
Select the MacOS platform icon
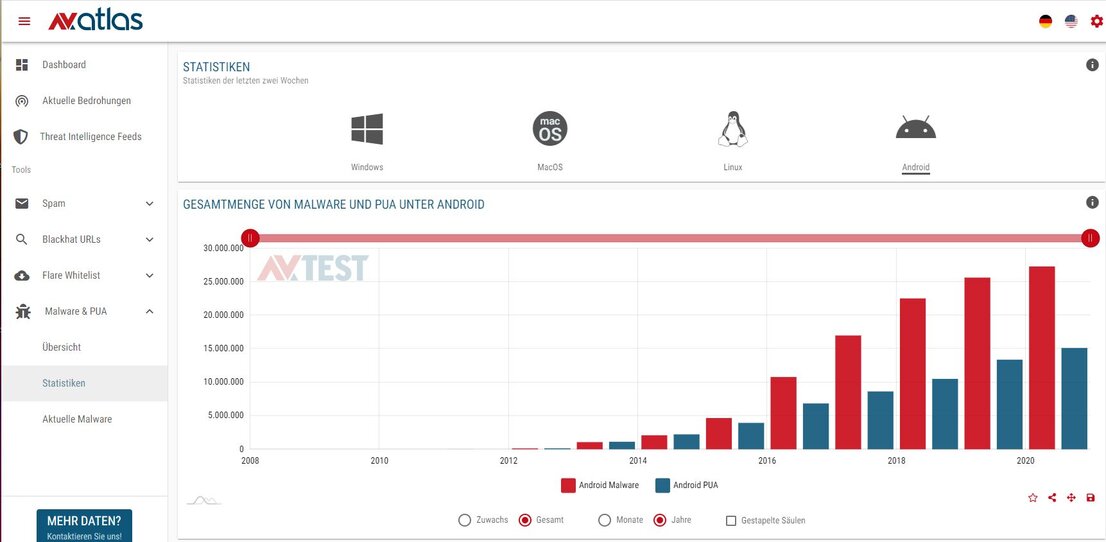[550, 129]
